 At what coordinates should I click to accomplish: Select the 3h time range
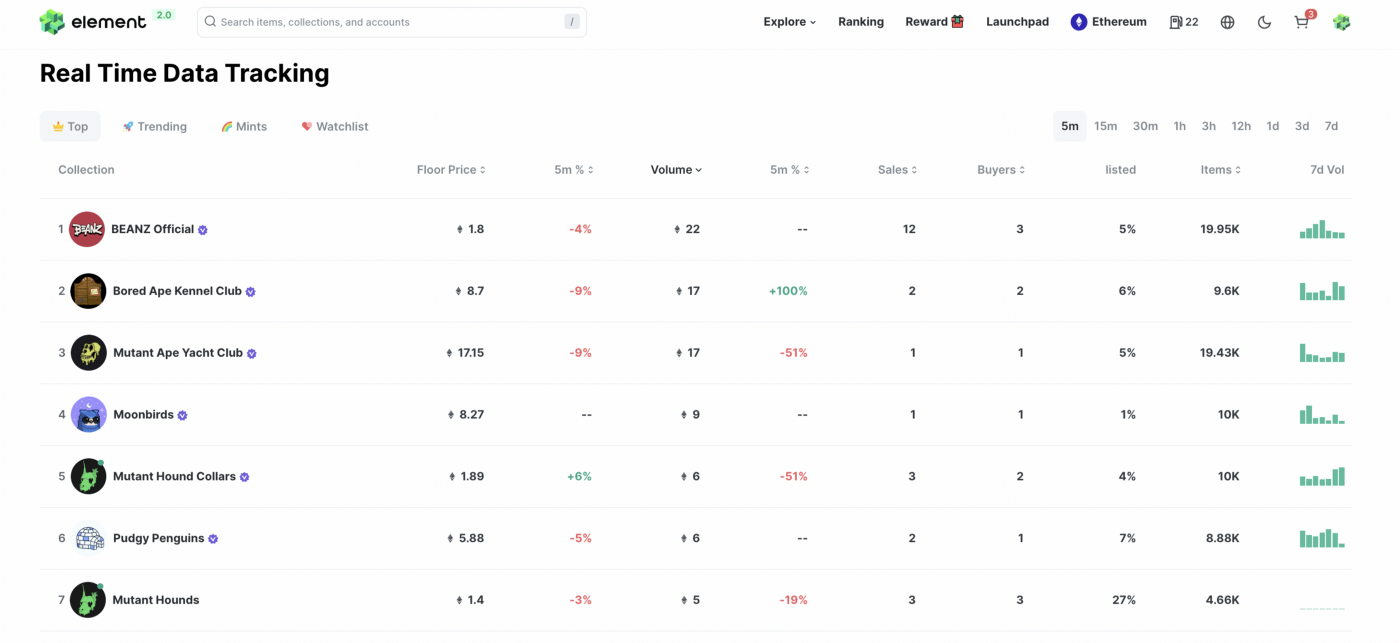pos(1209,126)
